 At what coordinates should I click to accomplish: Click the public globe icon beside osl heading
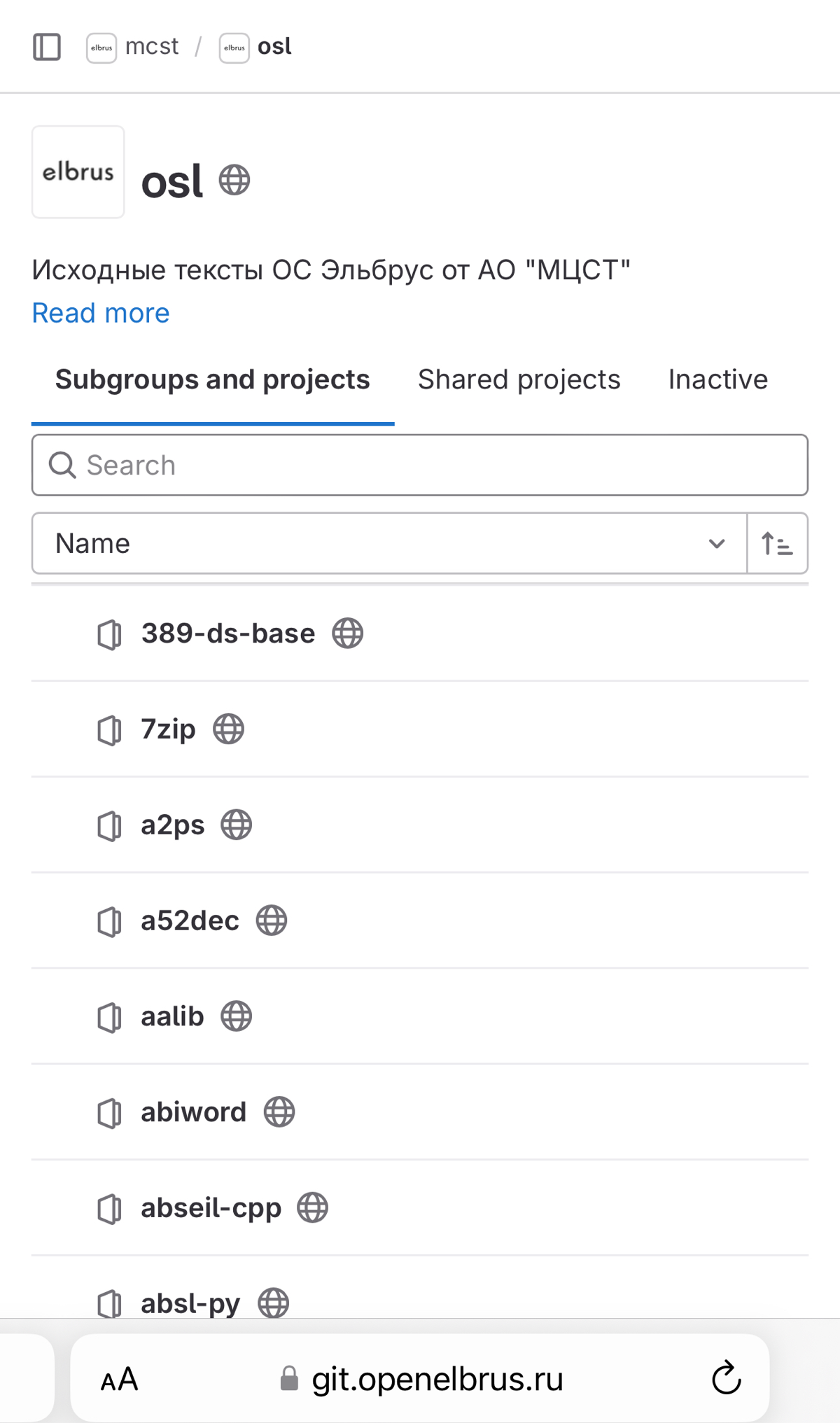coord(234,180)
